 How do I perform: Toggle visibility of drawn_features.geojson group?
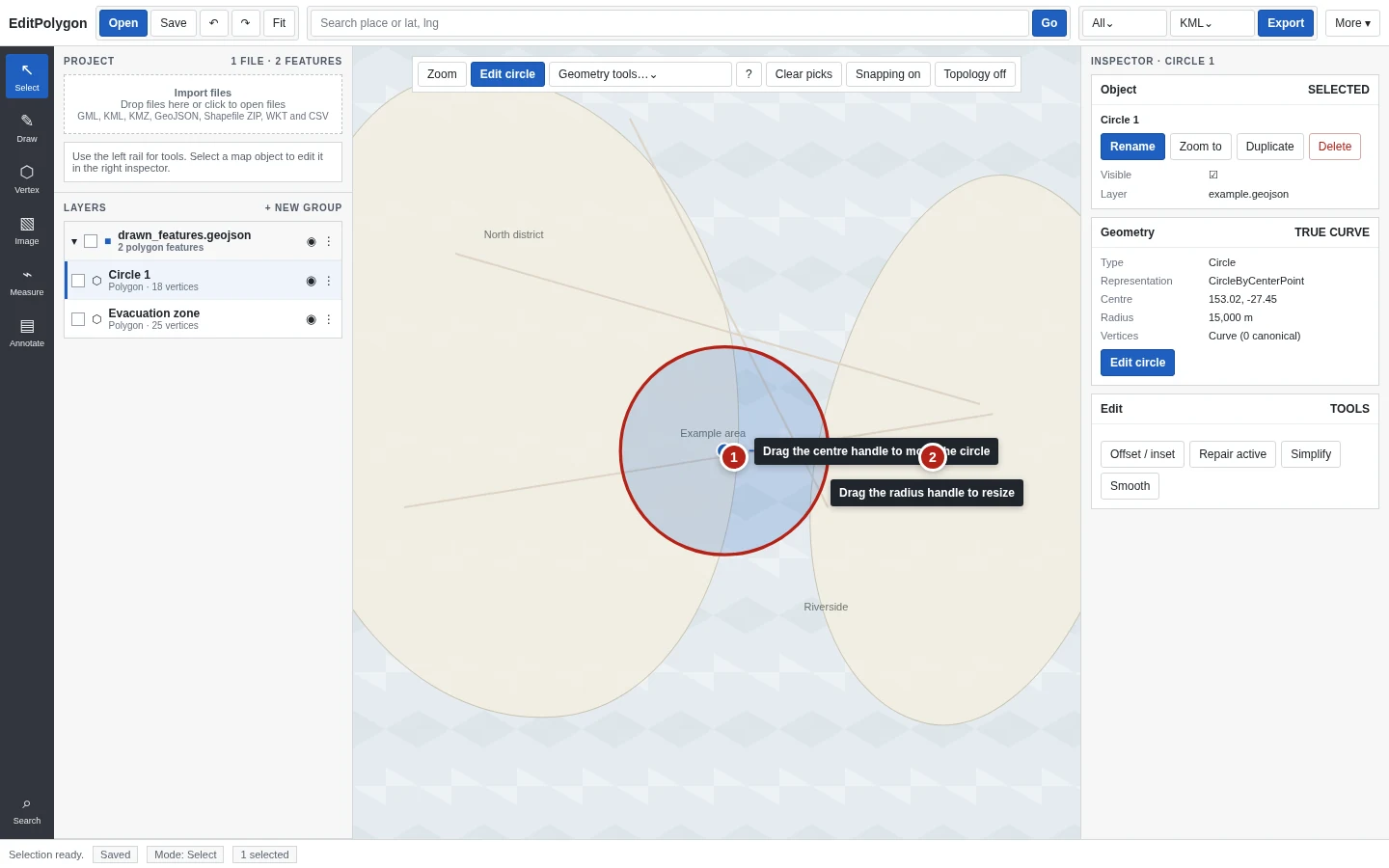point(311,241)
